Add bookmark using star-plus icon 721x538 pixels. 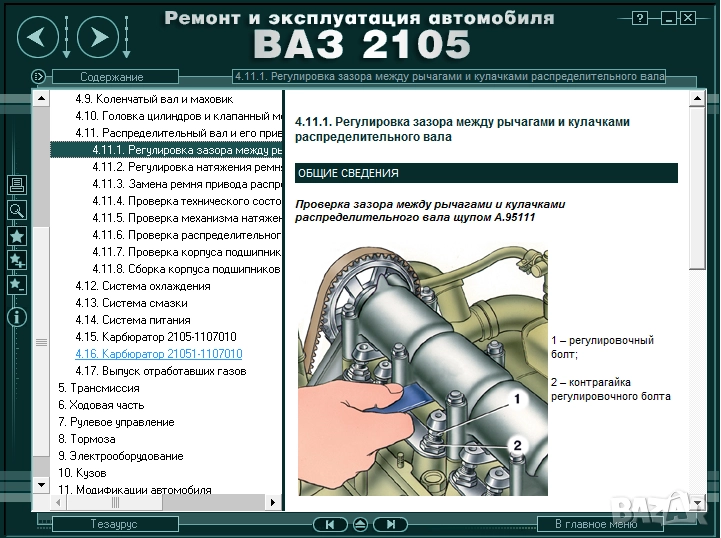pos(16,260)
